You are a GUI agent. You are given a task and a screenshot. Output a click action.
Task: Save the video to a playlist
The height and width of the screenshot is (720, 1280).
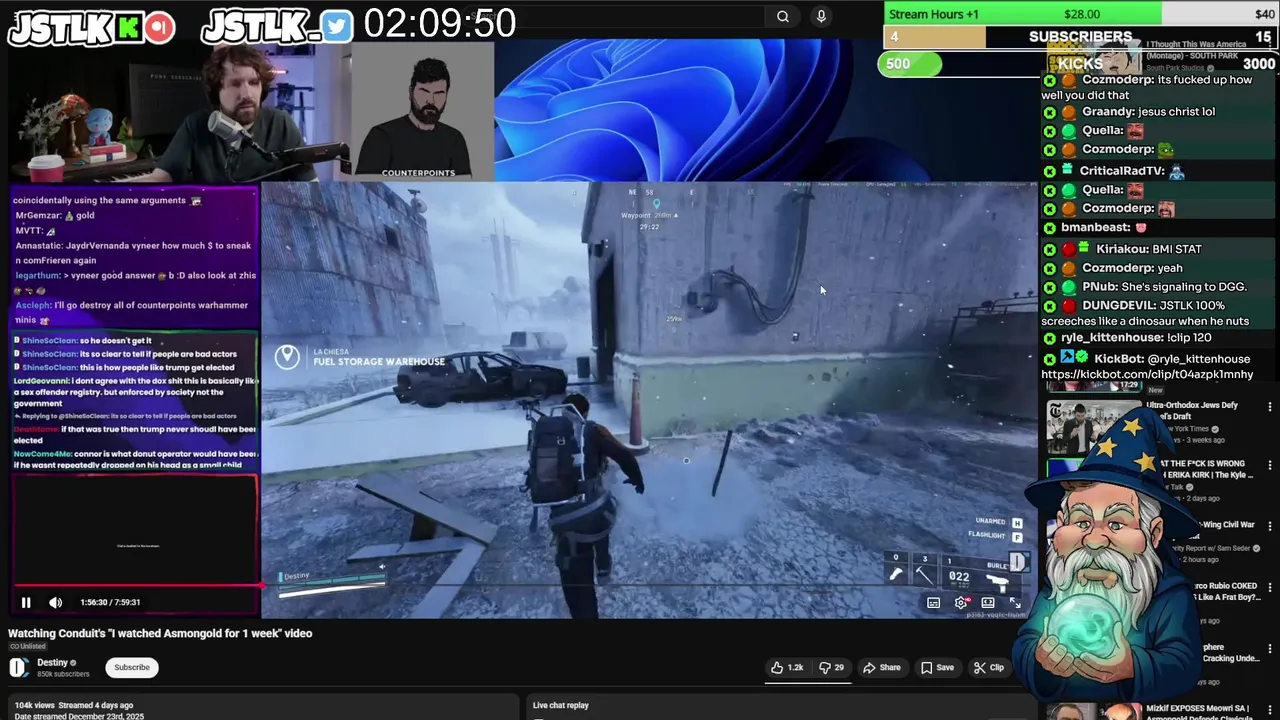point(937,667)
